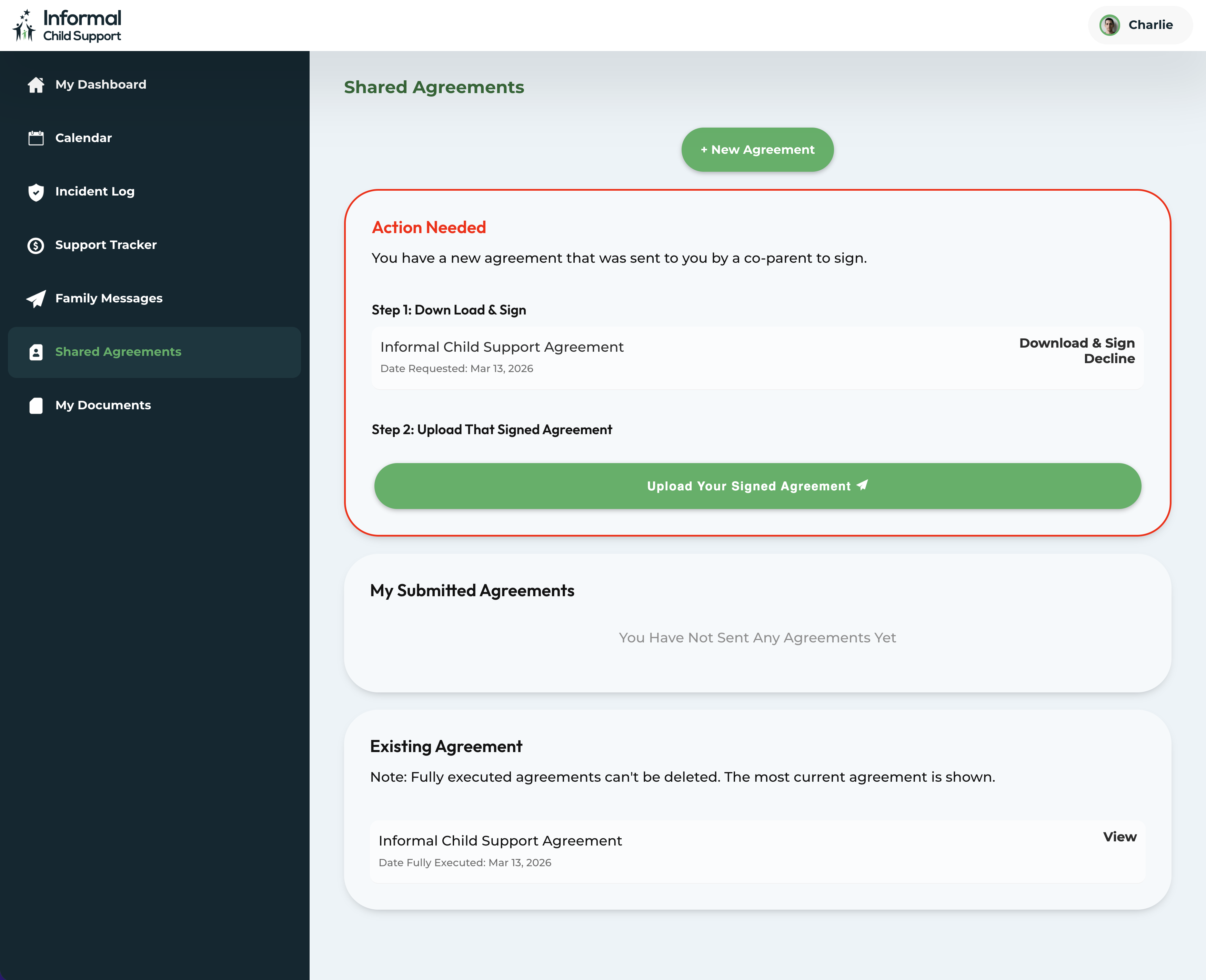Click 'You Have Not Sent Any Agreements Yet'

(757, 638)
